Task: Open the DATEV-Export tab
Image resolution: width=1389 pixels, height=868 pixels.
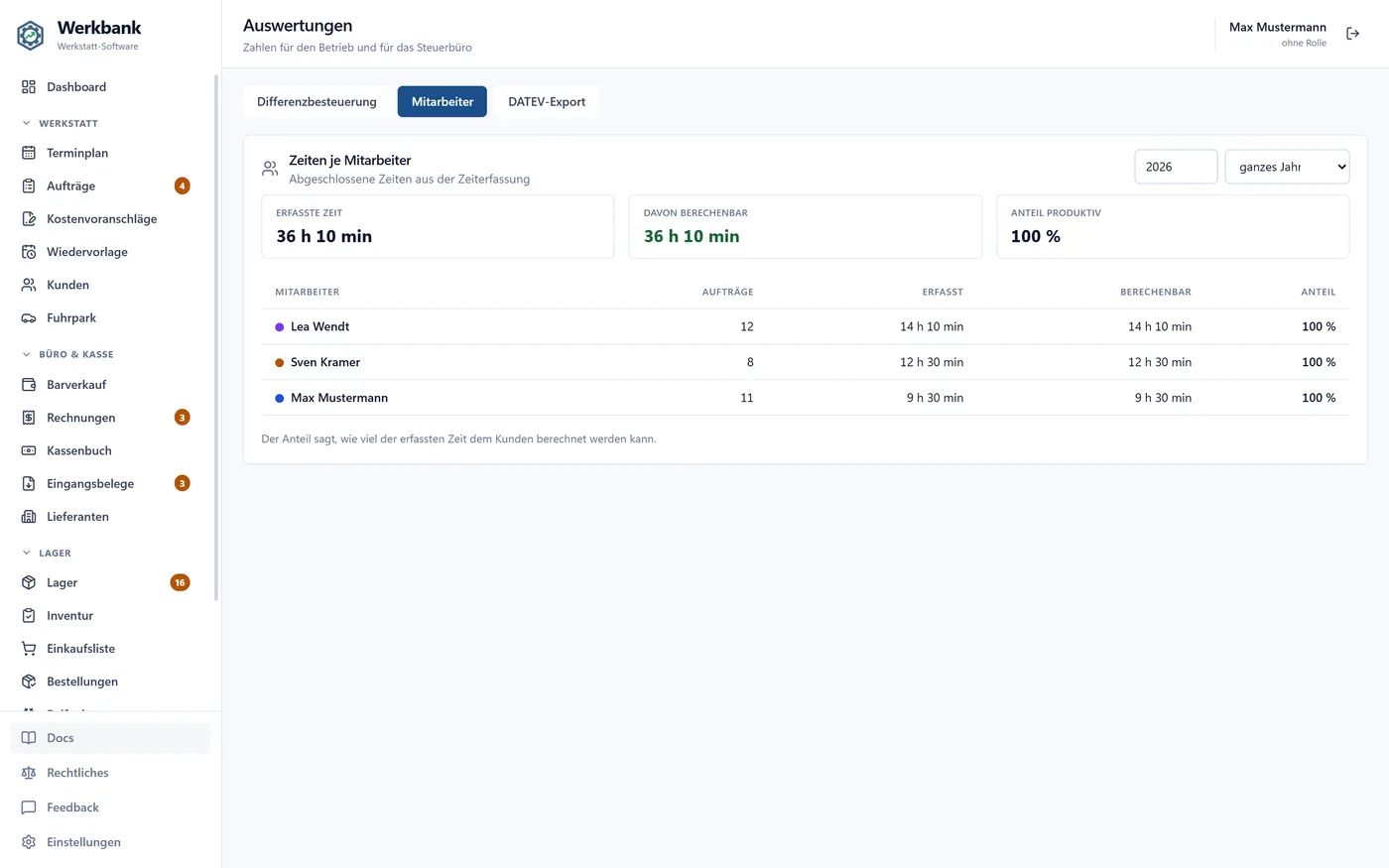Action: click(x=547, y=101)
